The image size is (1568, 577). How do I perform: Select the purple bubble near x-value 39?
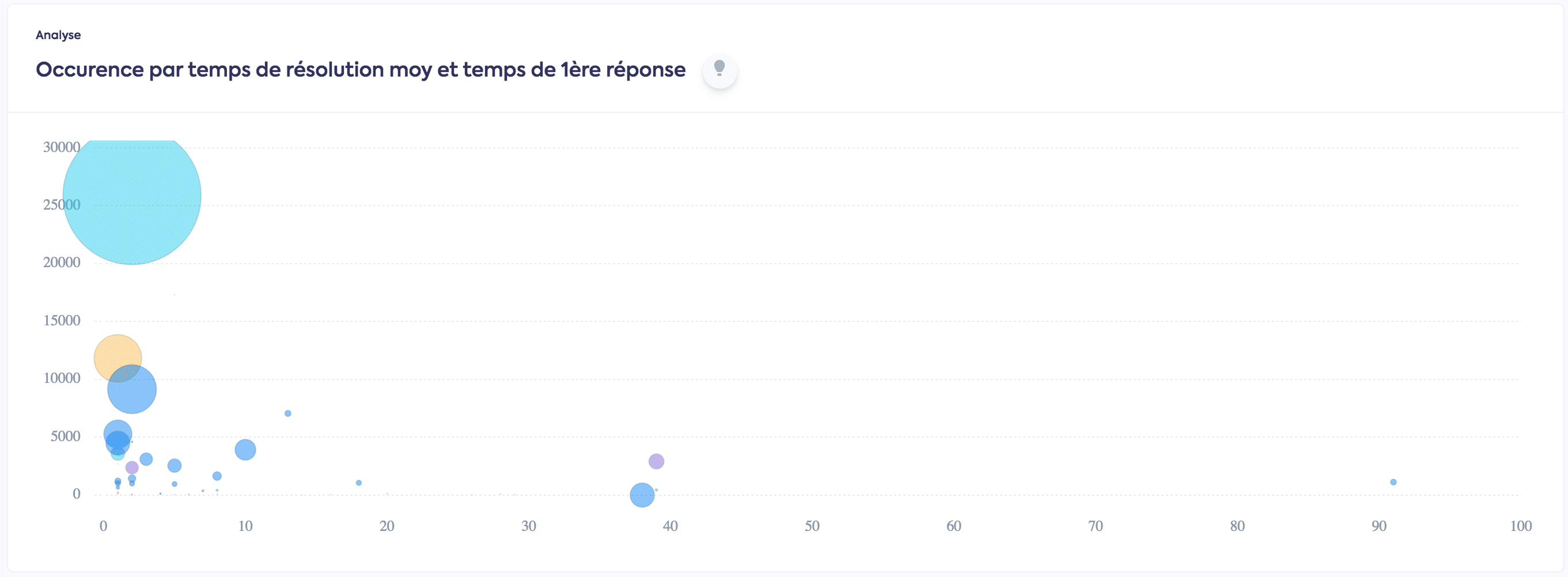[656, 461]
